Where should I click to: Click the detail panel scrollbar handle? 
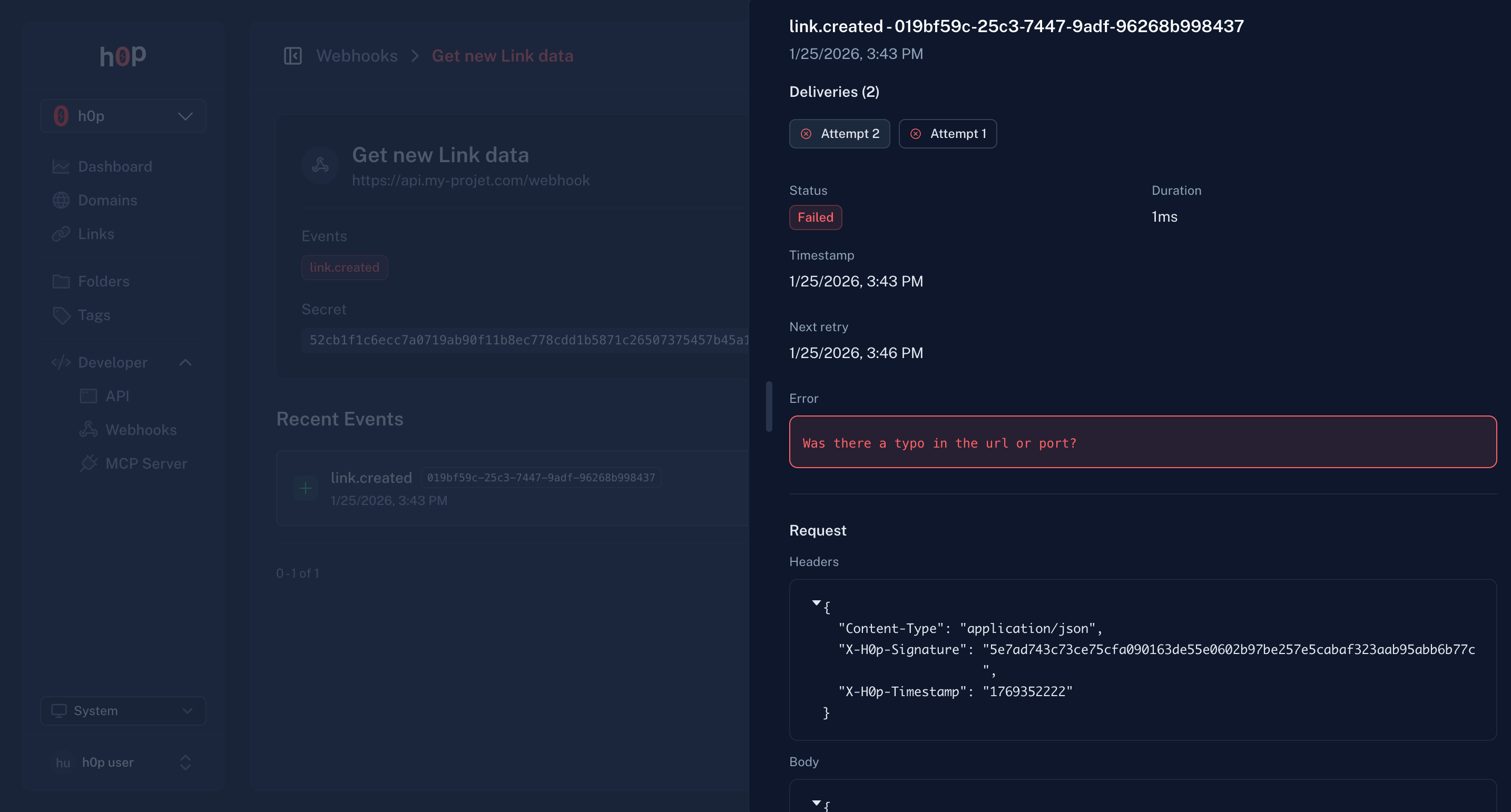point(769,407)
